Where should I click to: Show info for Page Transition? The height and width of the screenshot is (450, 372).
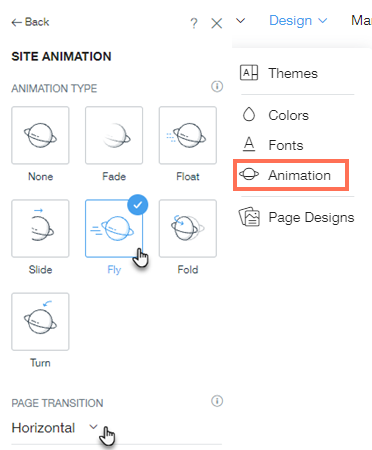[x=217, y=401]
